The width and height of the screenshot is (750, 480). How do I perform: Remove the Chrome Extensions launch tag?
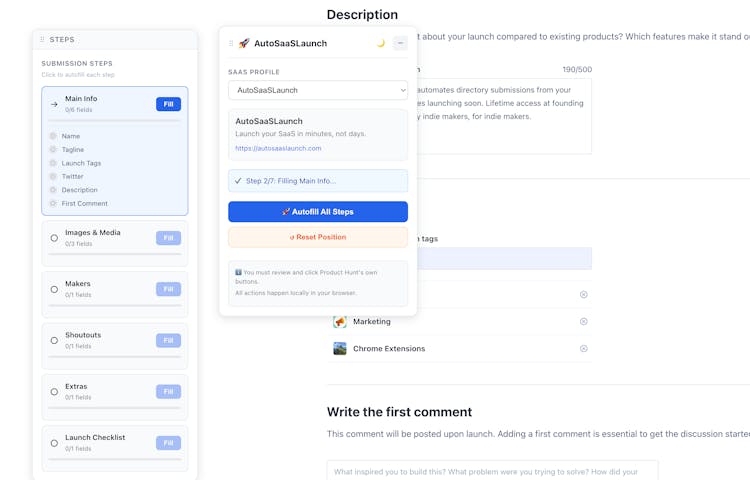tap(584, 349)
